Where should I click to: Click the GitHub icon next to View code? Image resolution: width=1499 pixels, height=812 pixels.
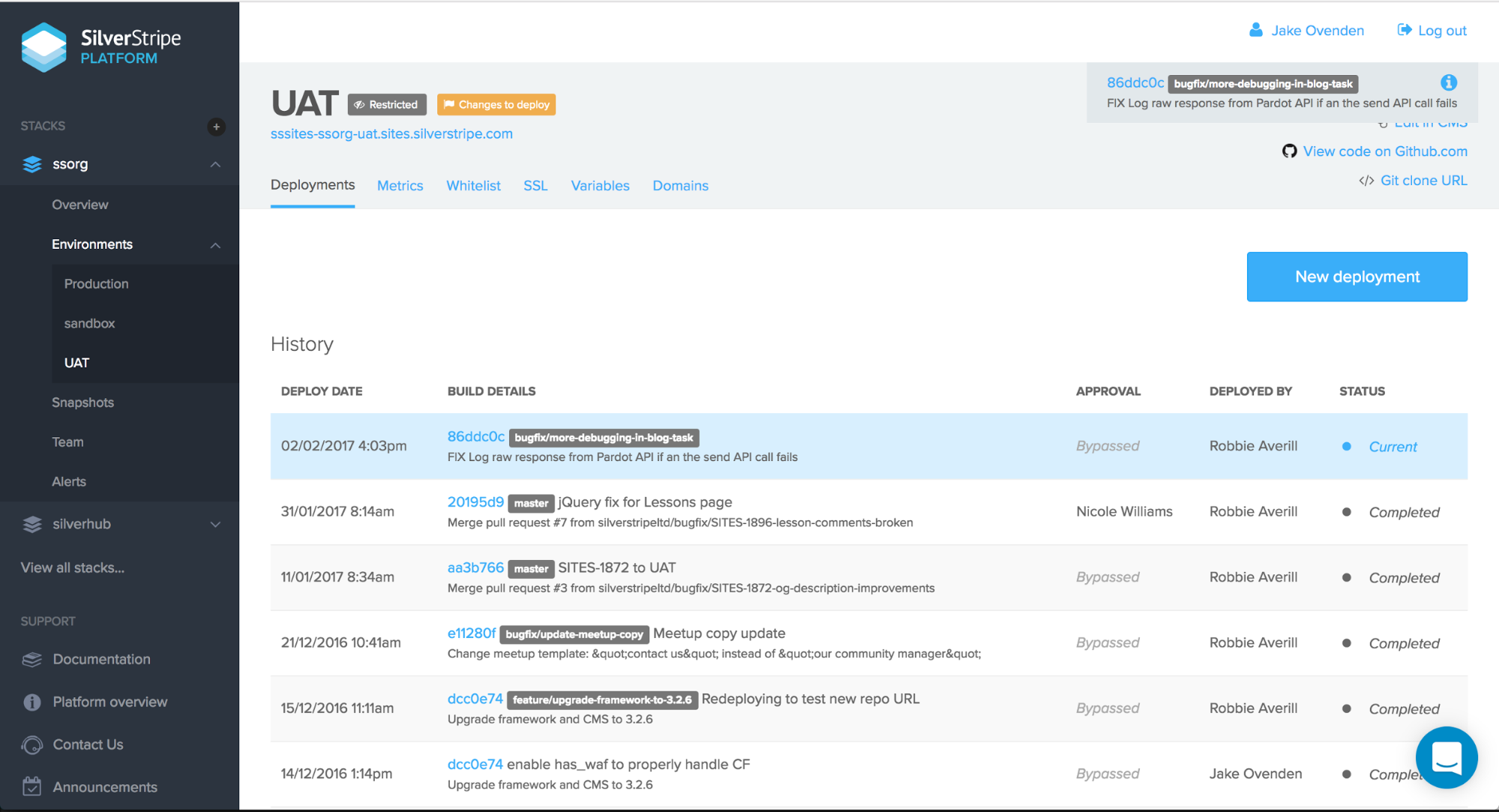[1289, 151]
